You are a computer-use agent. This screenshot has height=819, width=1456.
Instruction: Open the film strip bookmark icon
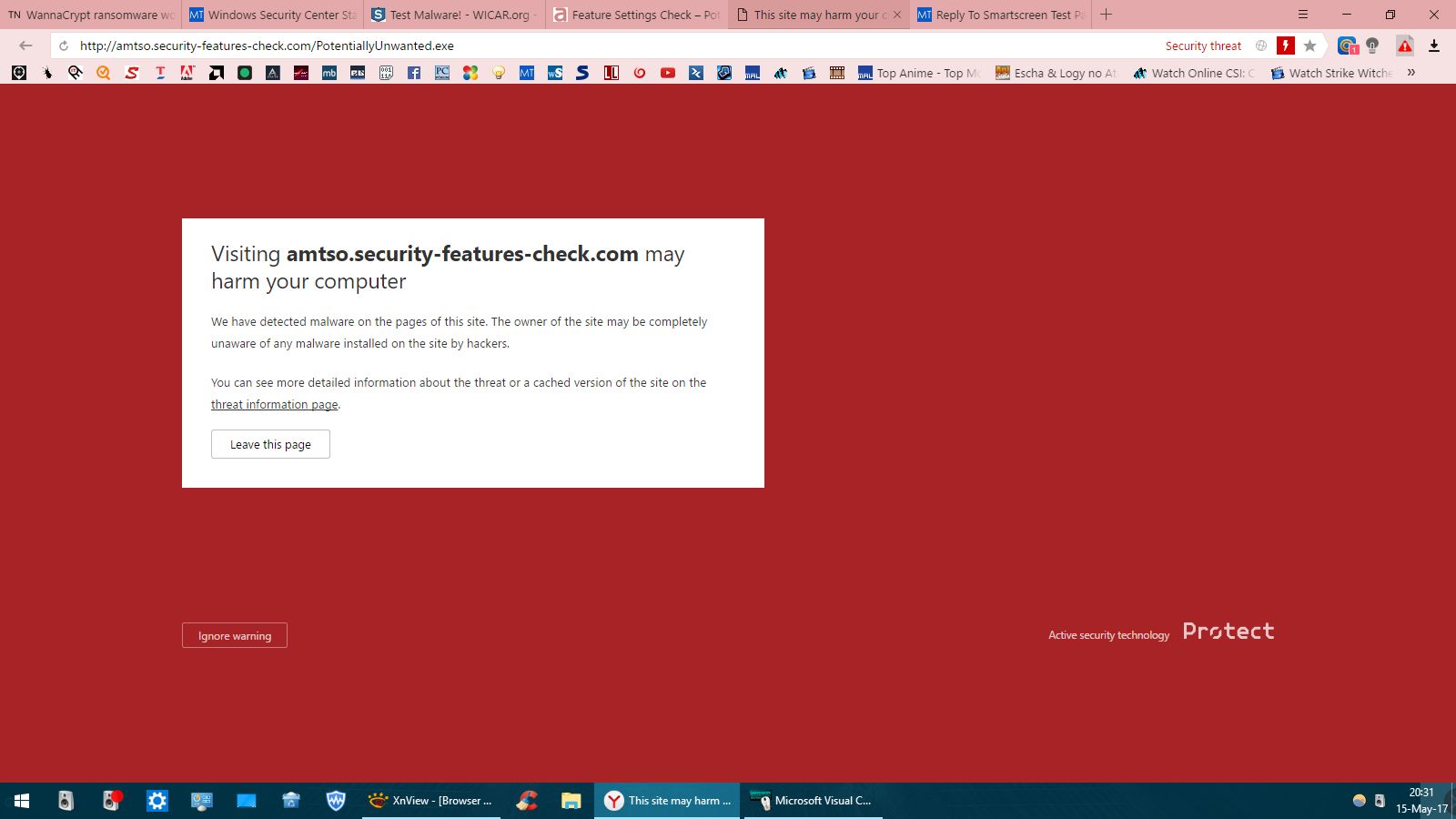coord(837,73)
